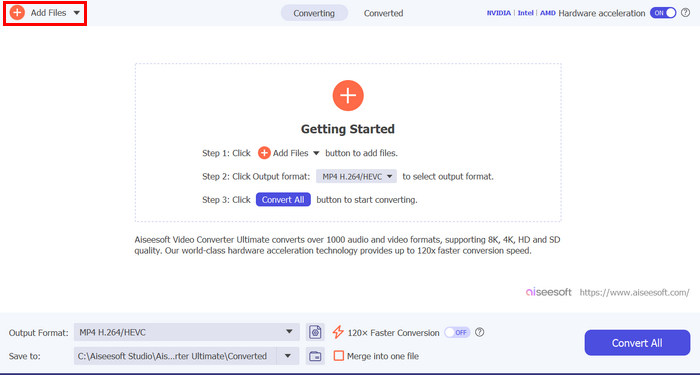The height and width of the screenshot is (375, 700).
Task: Open the aiseesoft.com website link
Action: pyautogui.click(x=634, y=293)
